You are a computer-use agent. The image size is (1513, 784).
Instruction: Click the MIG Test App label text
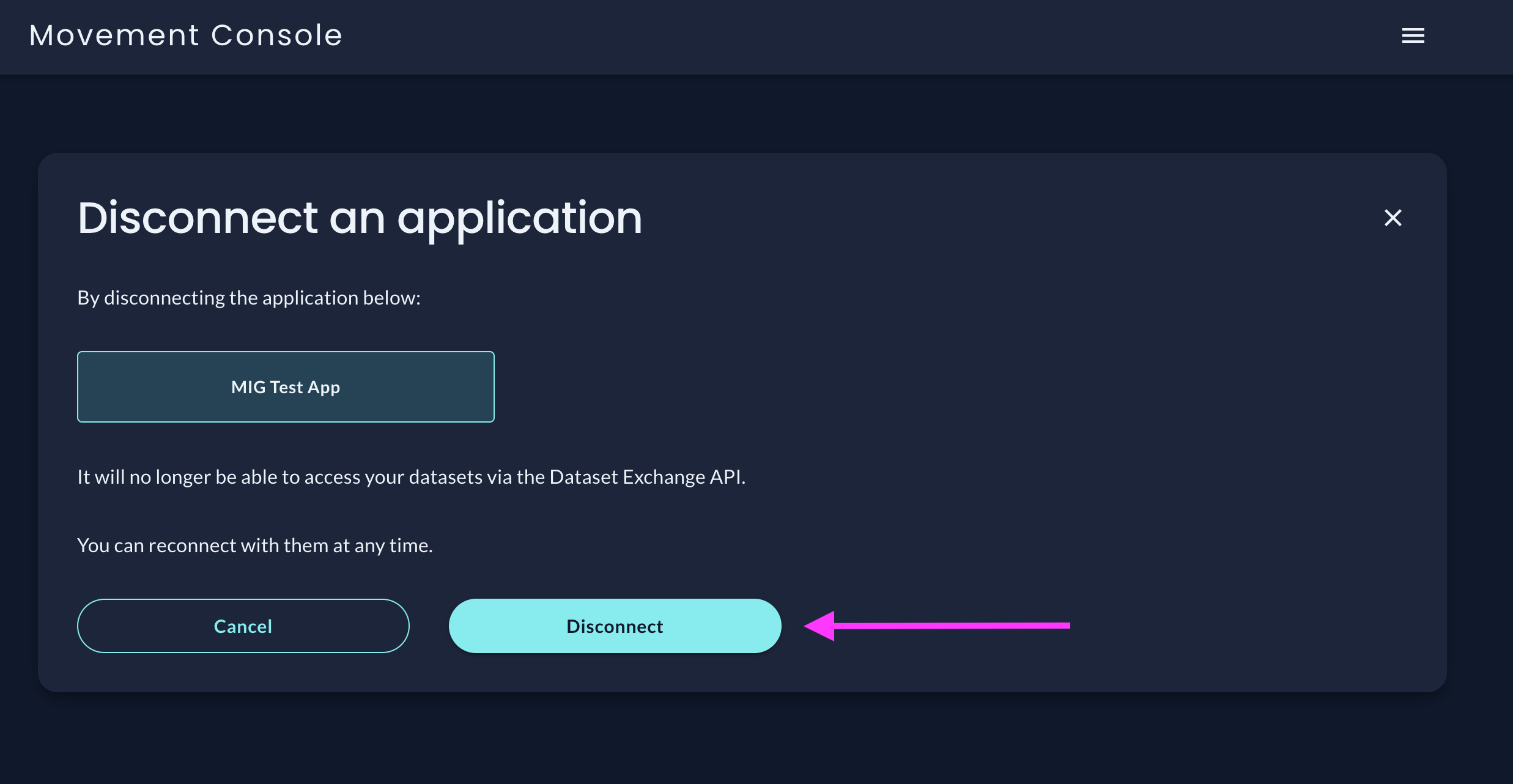coord(286,387)
